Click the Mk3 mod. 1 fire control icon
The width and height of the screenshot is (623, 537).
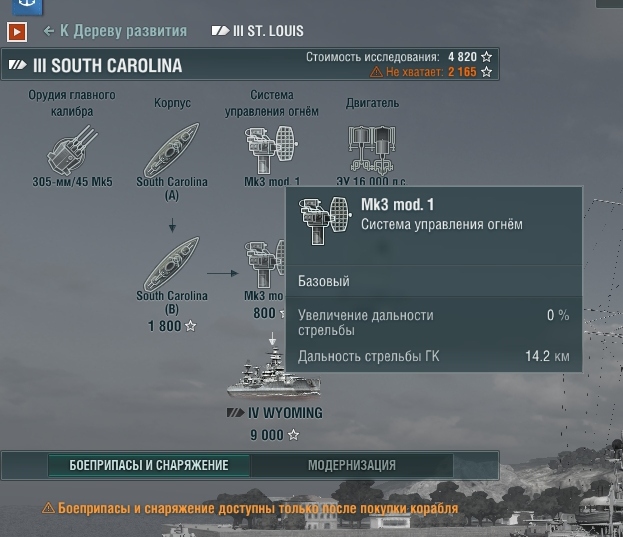[271, 150]
